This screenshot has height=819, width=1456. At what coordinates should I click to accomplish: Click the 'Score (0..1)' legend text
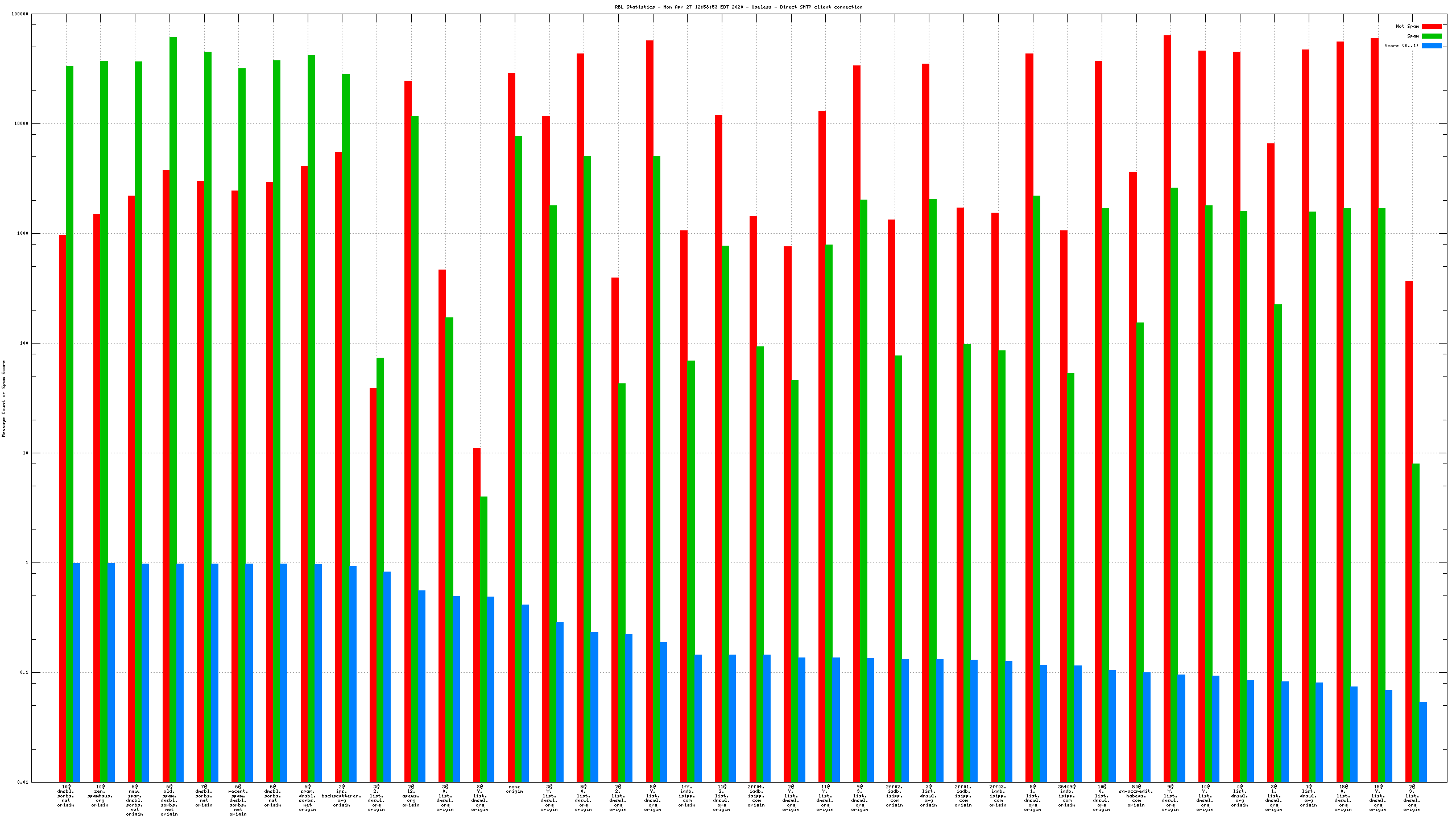(1401, 45)
